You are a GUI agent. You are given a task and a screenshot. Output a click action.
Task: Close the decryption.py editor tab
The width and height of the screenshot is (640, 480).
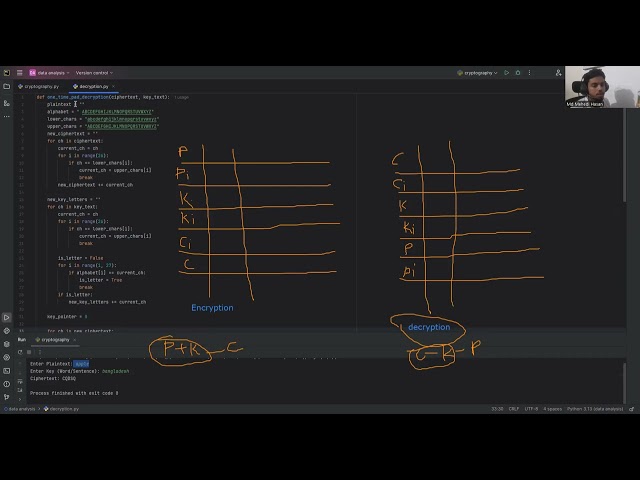coord(113,87)
